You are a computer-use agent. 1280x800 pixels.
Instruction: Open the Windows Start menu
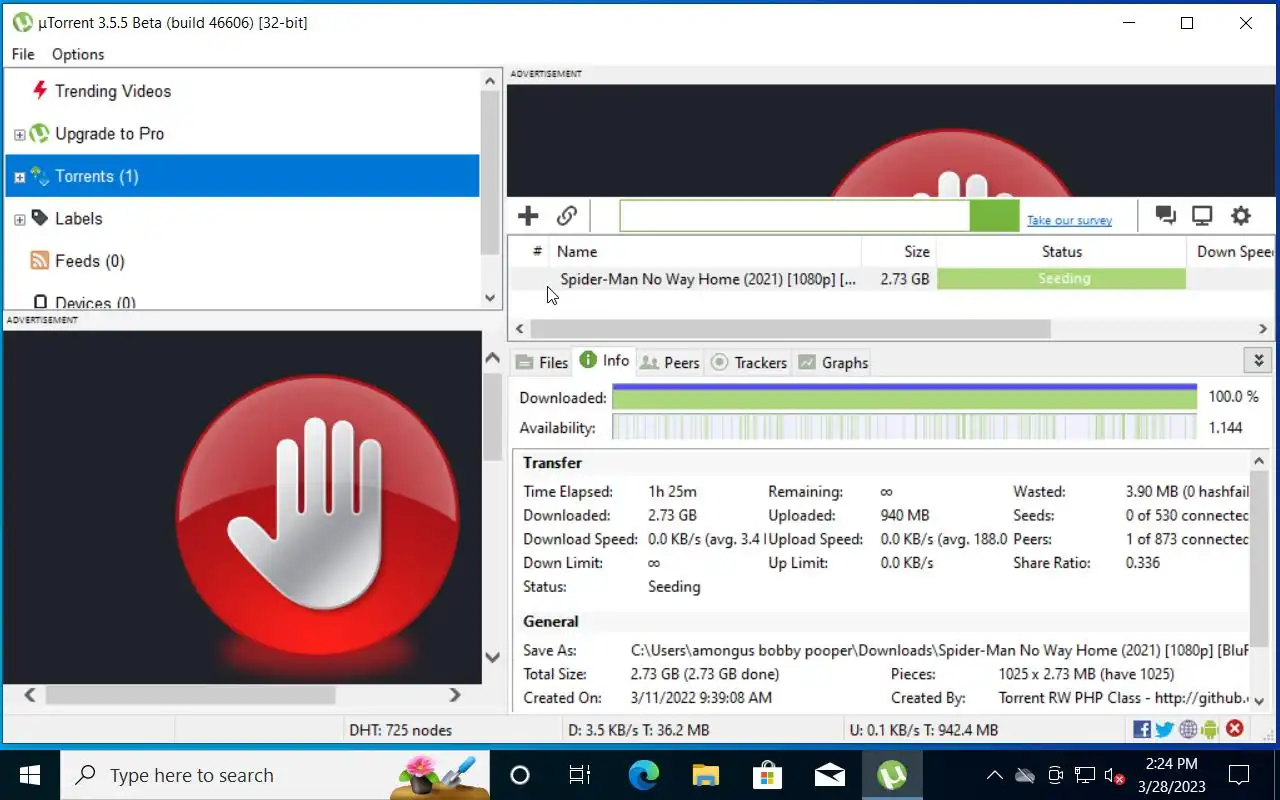[x=30, y=775]
